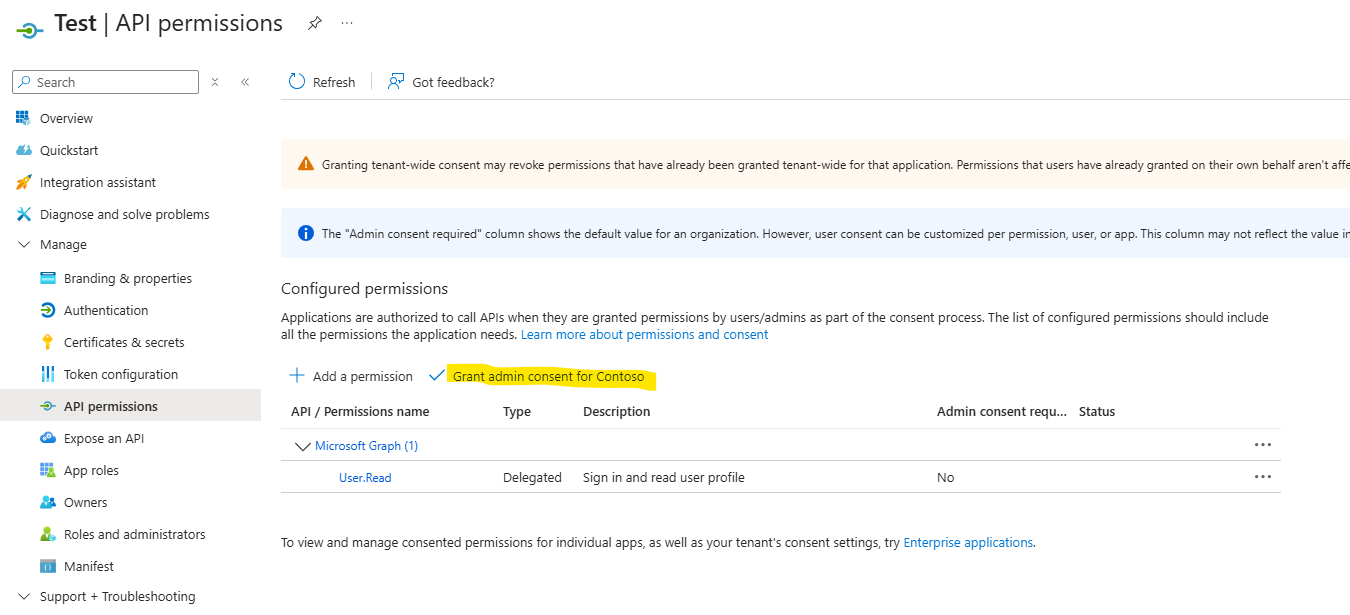
Task: Open Owners page
Action: coord(85,502)
